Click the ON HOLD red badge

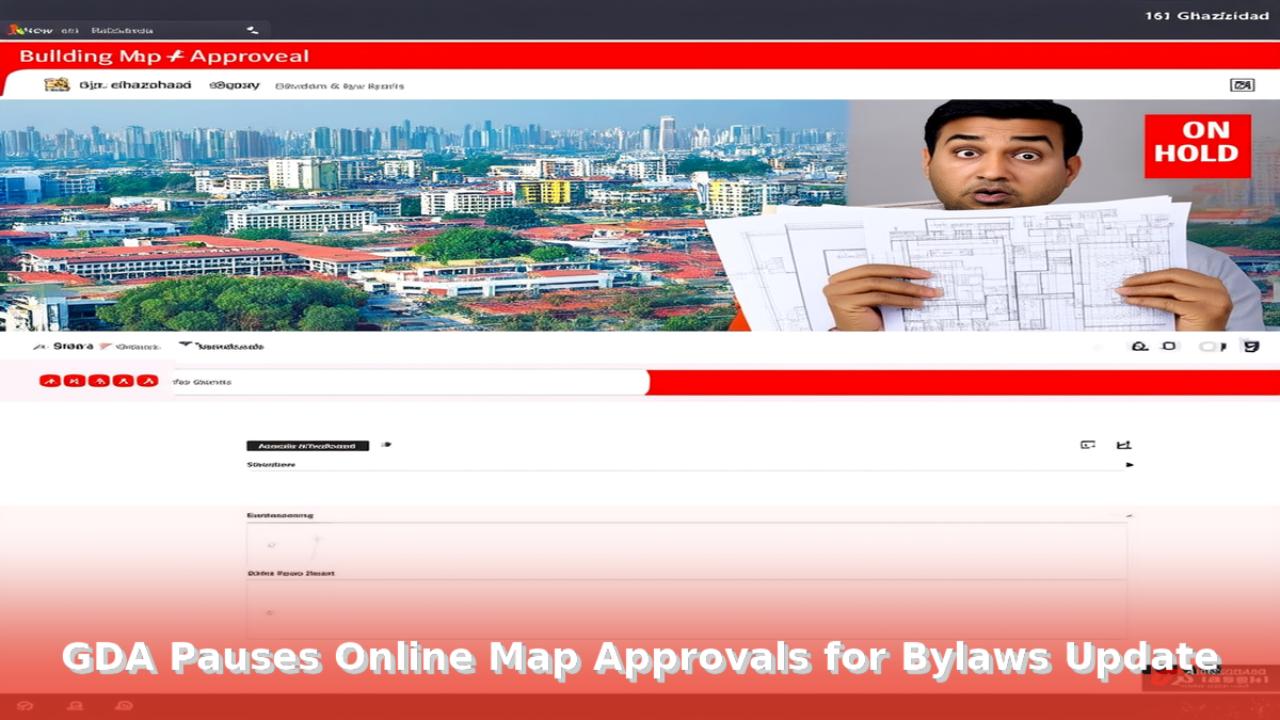[1197, 146]
